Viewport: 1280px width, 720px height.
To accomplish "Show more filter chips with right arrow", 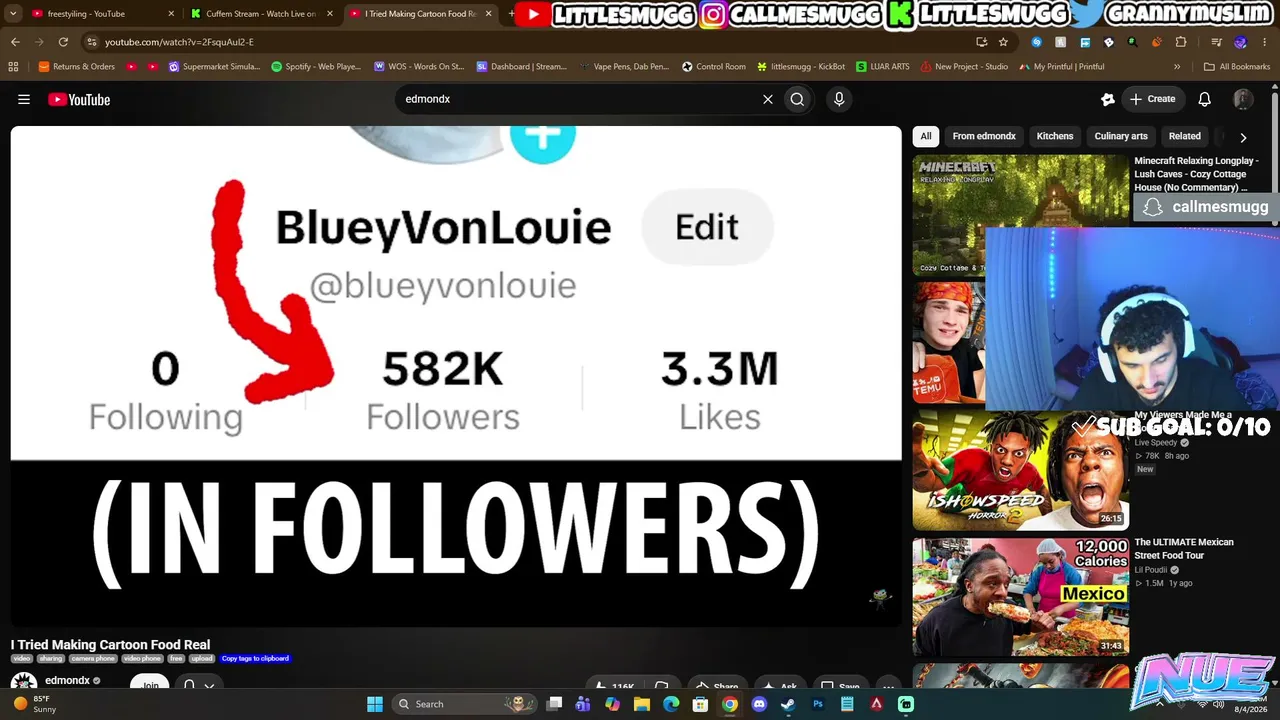I will pyautogui.click(x=1243, y=137).
